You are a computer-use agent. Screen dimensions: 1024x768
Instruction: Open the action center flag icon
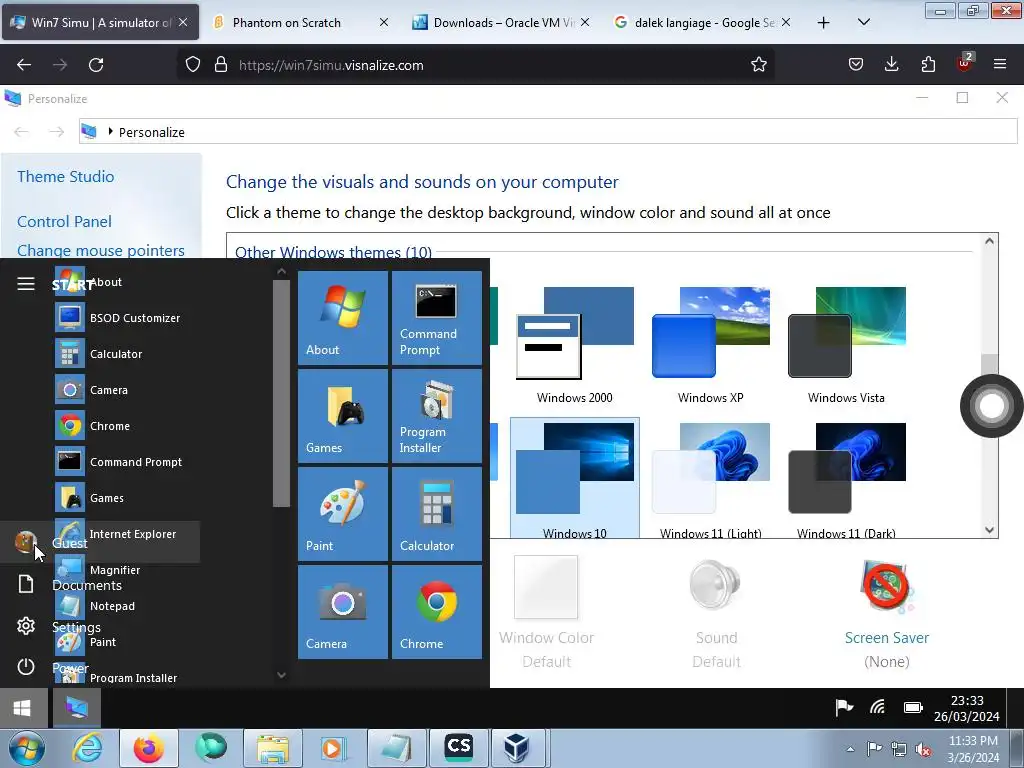point(844,707)
